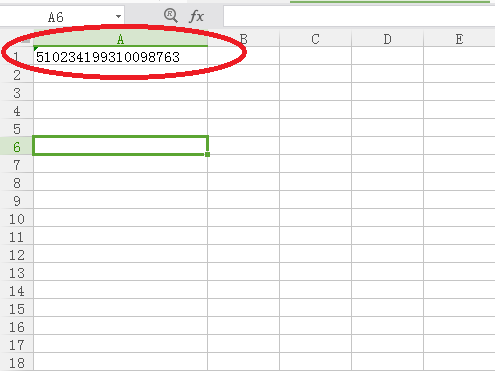Click the magnifier search icon beside fx
This screenshot has height=371, width=495.
point(170,15)
